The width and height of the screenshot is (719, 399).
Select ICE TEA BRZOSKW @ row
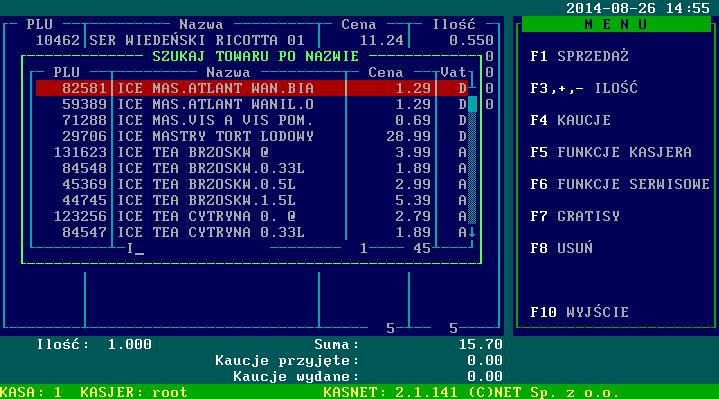pos(252,152)
